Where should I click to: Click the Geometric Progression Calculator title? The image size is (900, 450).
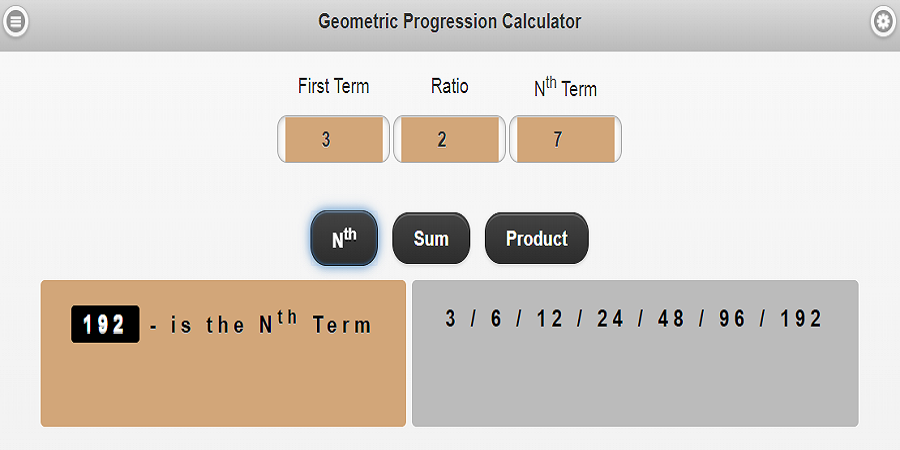click(x=449, y=21)
